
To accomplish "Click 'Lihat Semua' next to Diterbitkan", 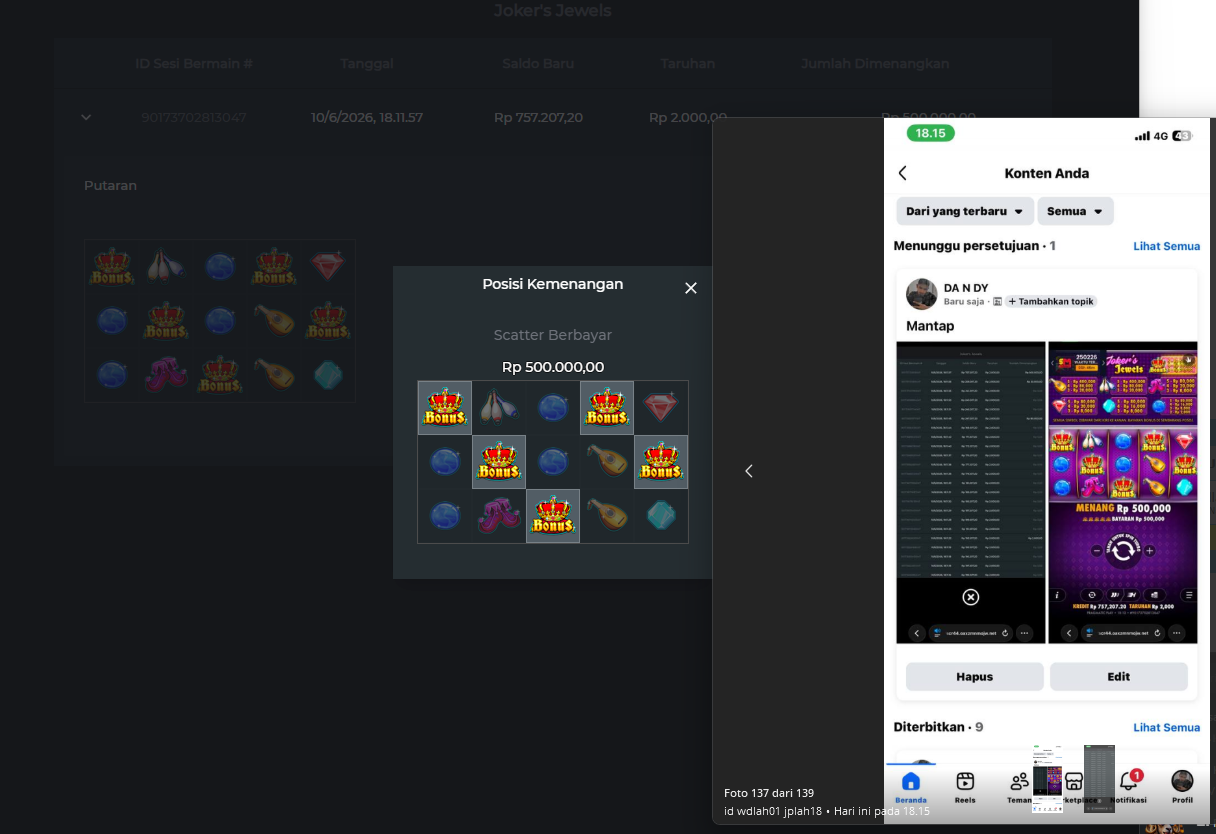I will coord(1166,728).
